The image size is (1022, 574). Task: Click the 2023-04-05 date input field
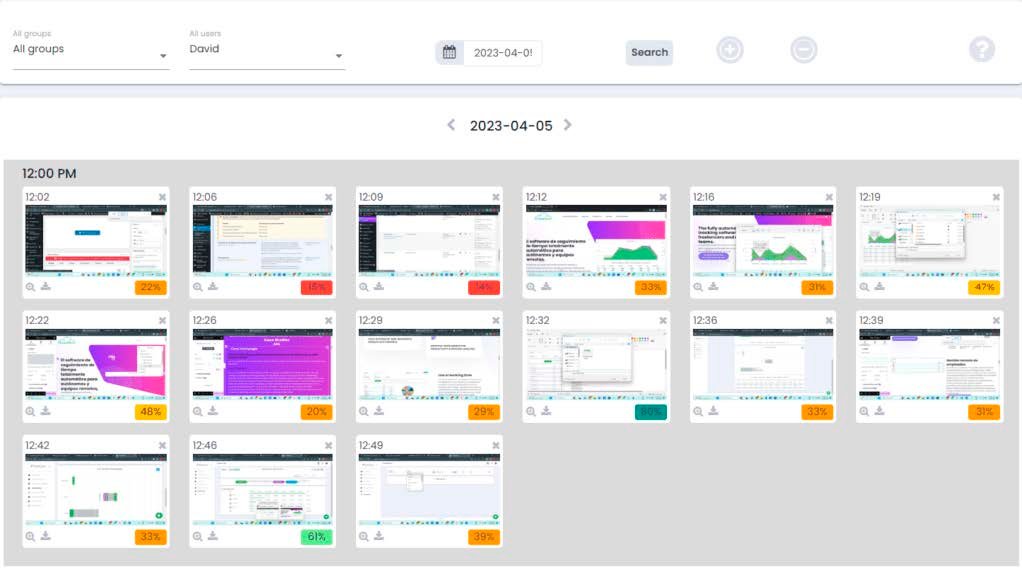[x=502, y=53]
